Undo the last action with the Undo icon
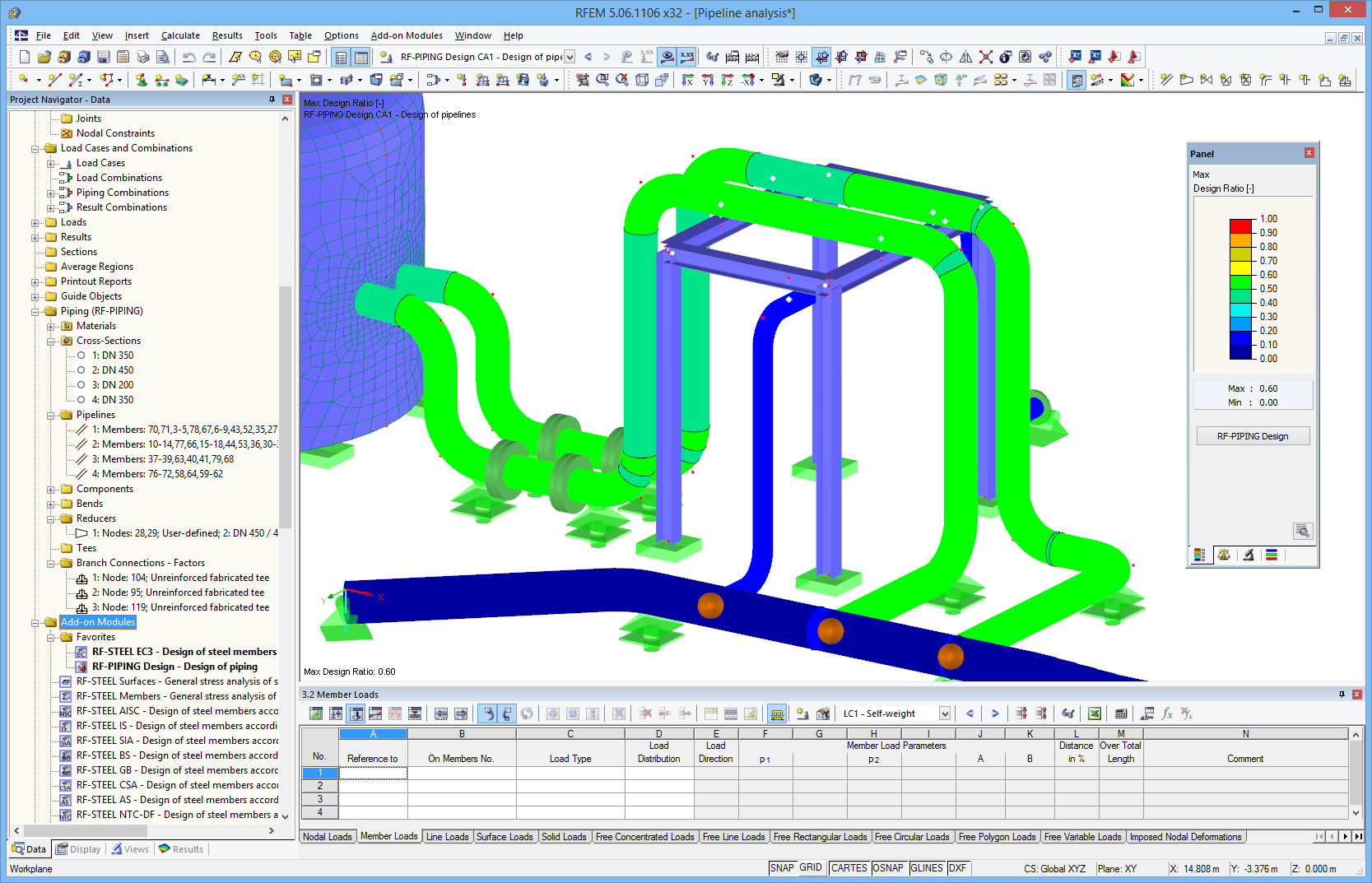 point(189,56)
